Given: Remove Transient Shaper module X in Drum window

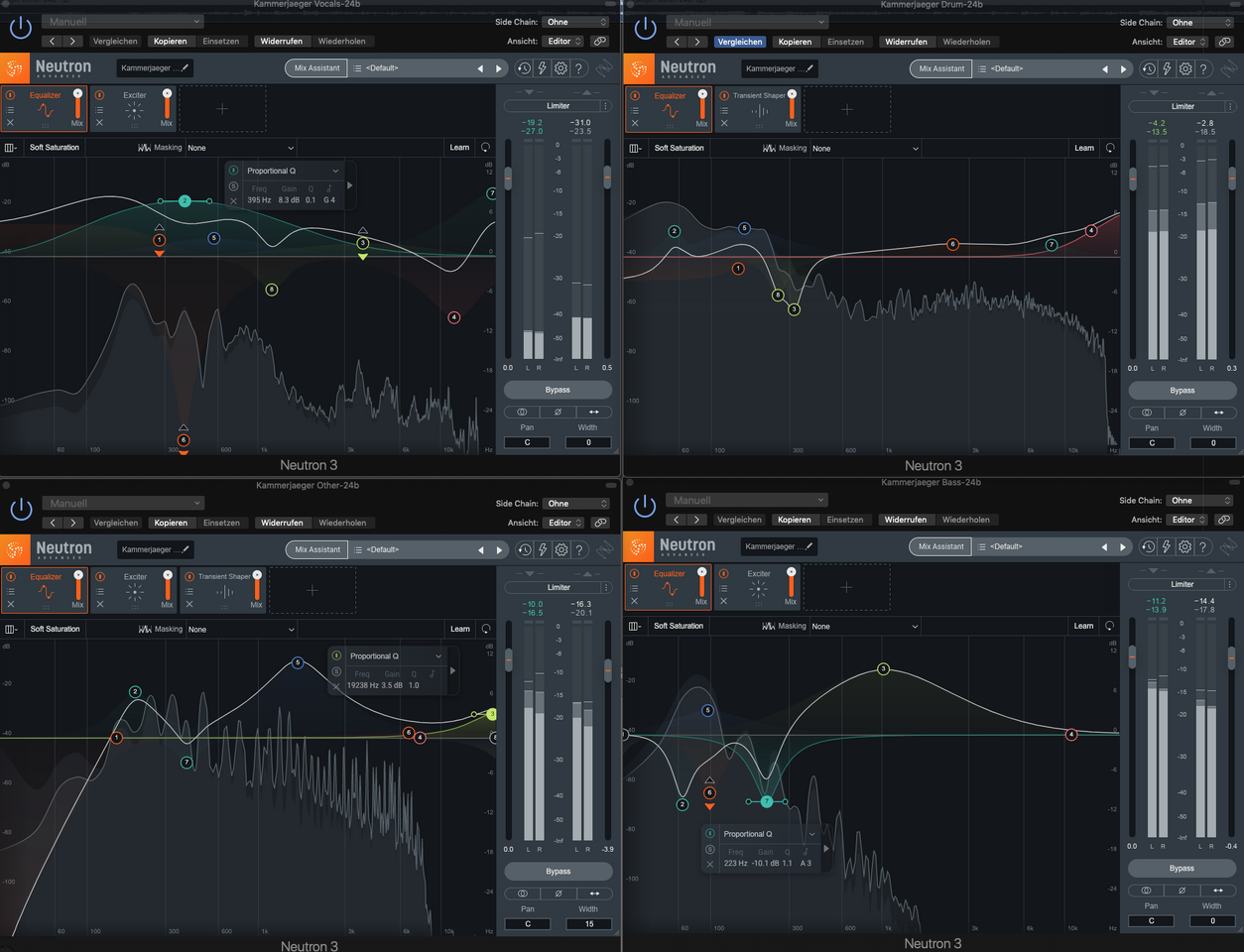Looking at the screenshot, I should click(724, 124).
